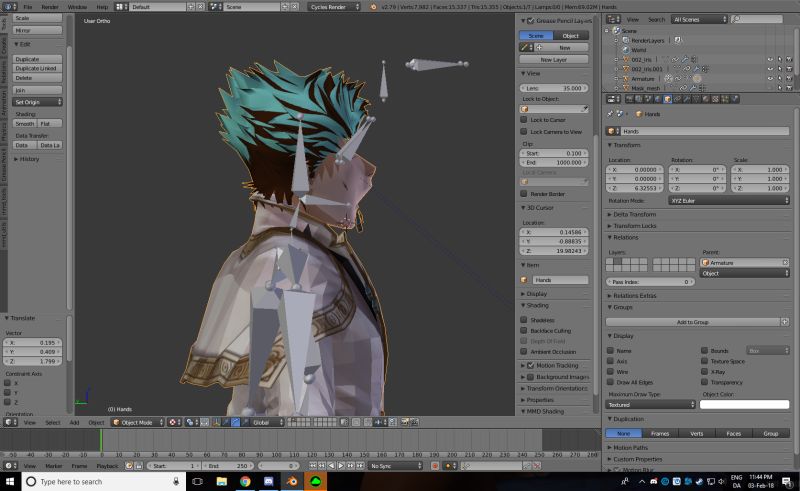Play the animation forward

[341, 465]
